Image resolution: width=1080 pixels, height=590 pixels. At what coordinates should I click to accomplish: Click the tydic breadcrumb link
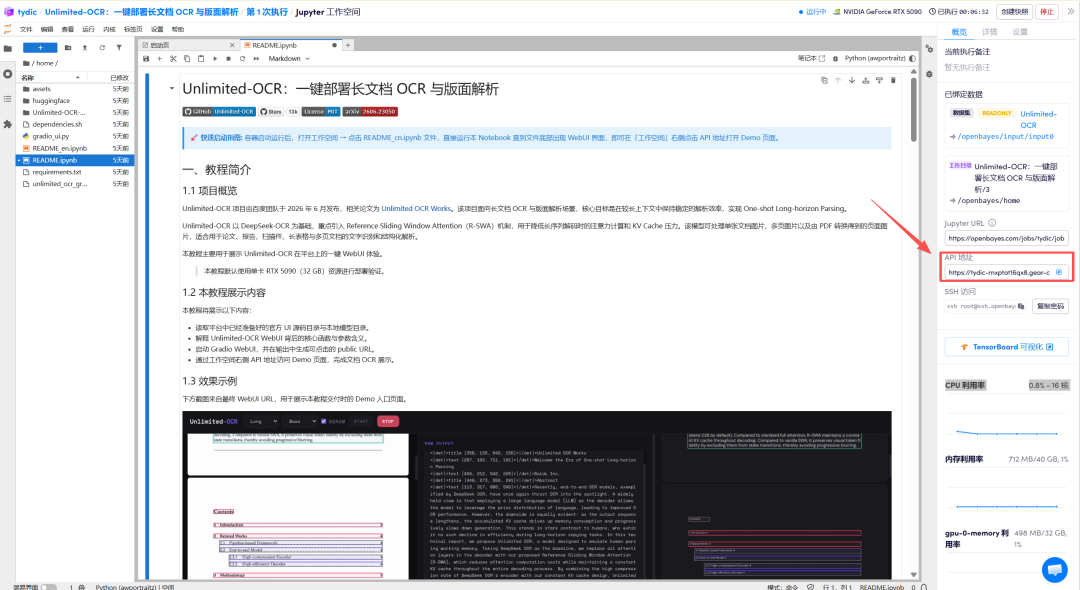click(x=27, y=12)
